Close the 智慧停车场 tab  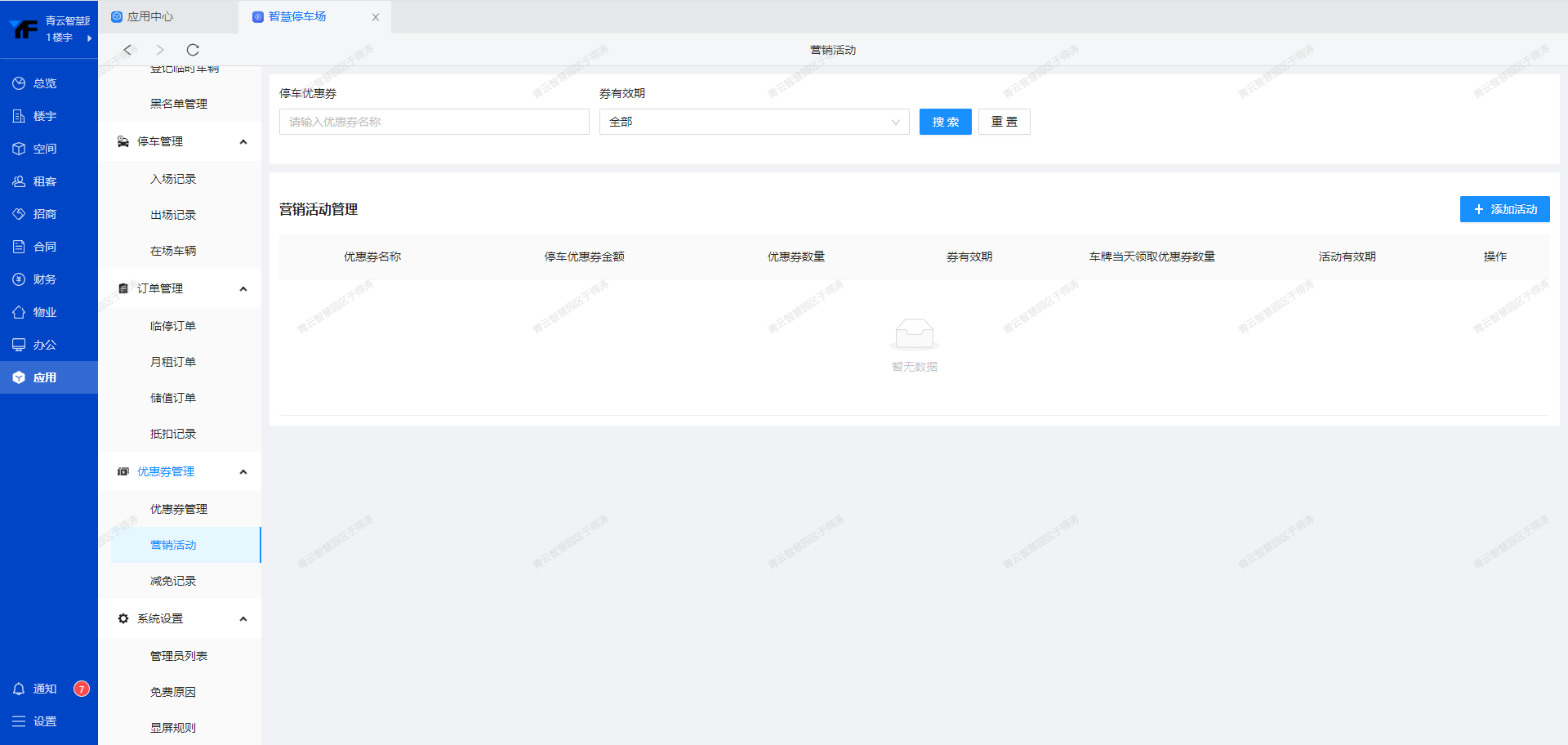tap(376, 17)
